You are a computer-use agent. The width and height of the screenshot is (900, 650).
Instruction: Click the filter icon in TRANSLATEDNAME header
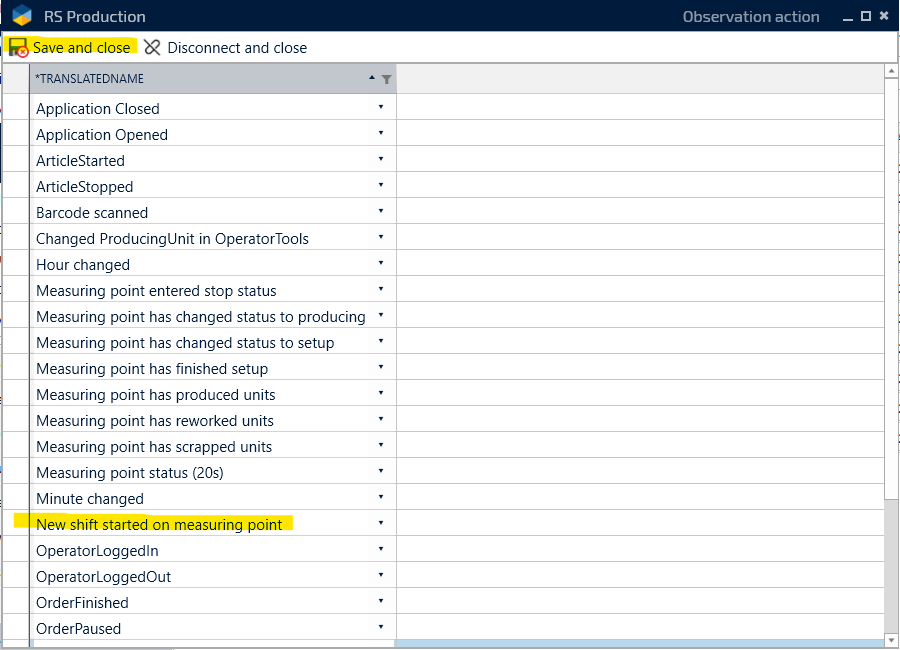[x=387, y=79]
